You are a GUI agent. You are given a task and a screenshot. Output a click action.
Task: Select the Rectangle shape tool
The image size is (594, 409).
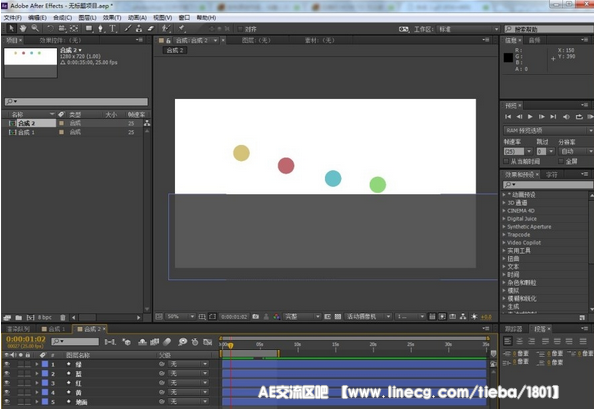click(89, 28)
